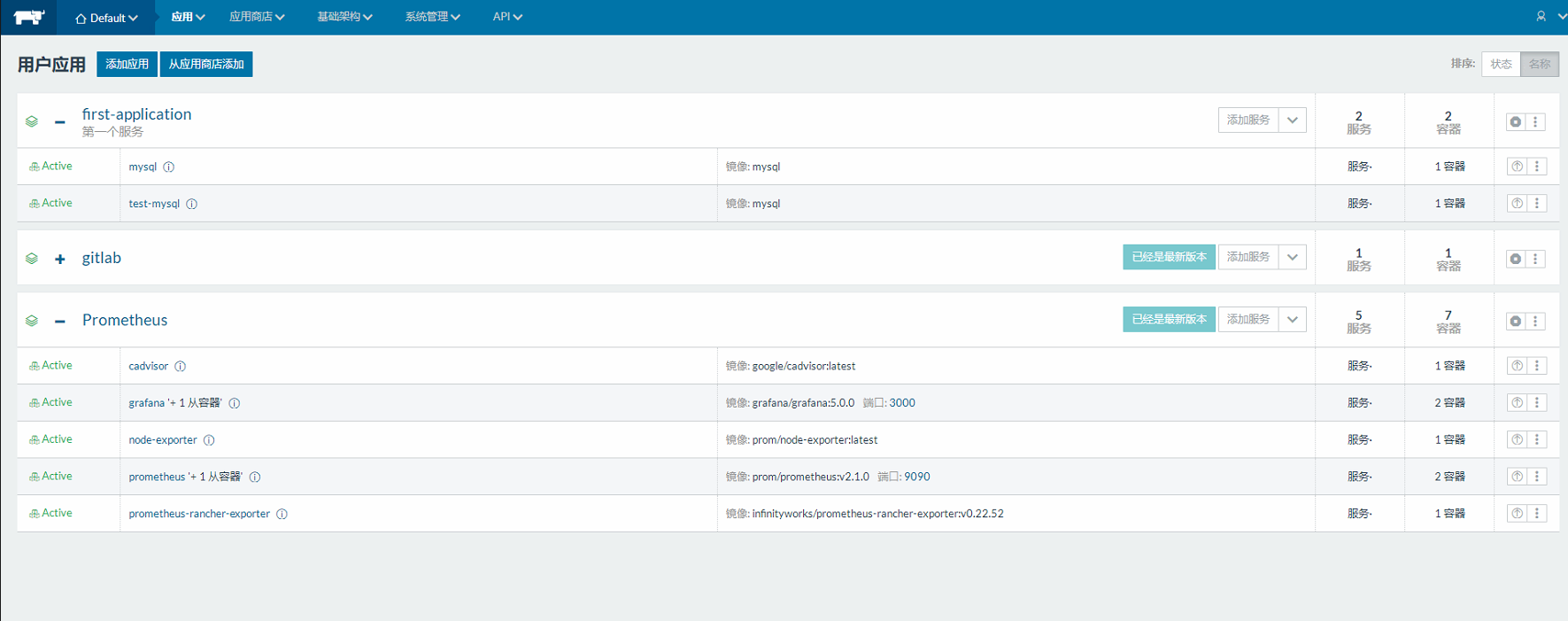Open user account icon in top bar
Screen dimensions: 1568x621
[1541, 17]
